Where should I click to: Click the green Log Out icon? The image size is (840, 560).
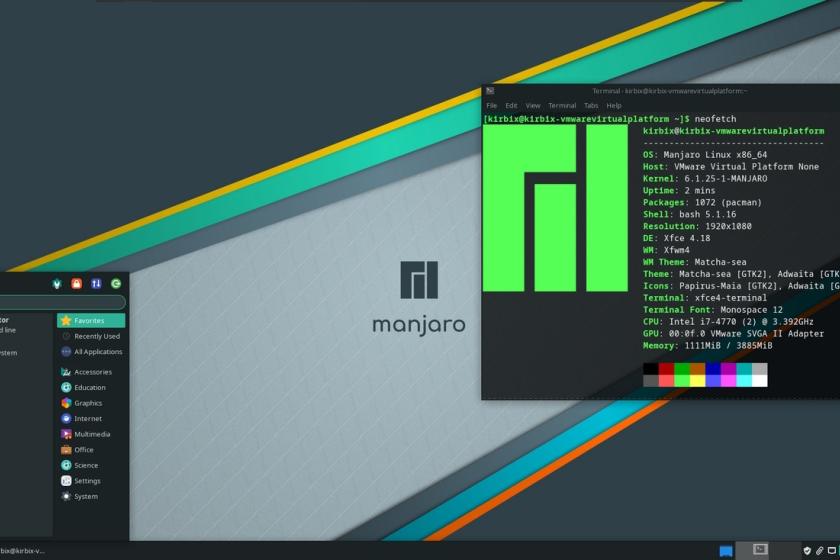click(x=116, y=284)
